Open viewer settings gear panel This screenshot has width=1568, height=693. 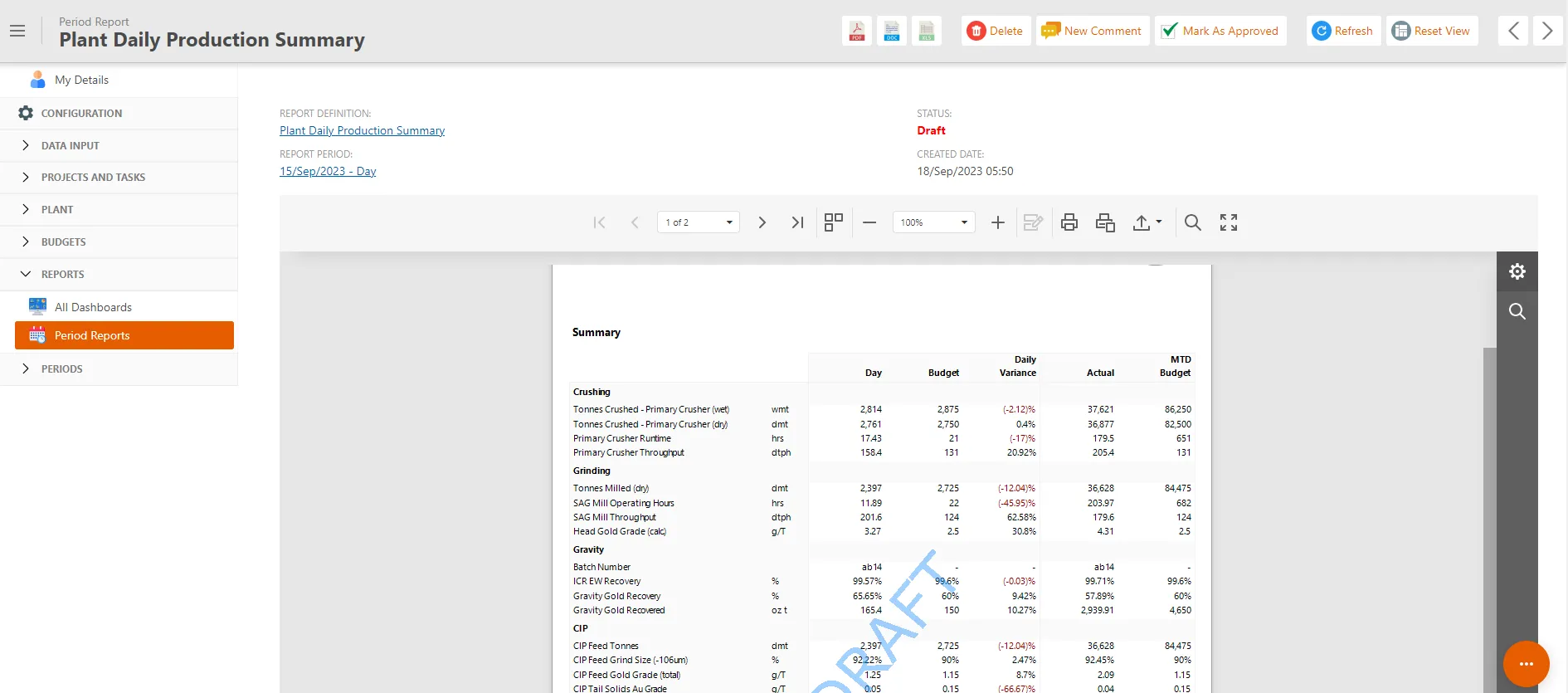1517,271
